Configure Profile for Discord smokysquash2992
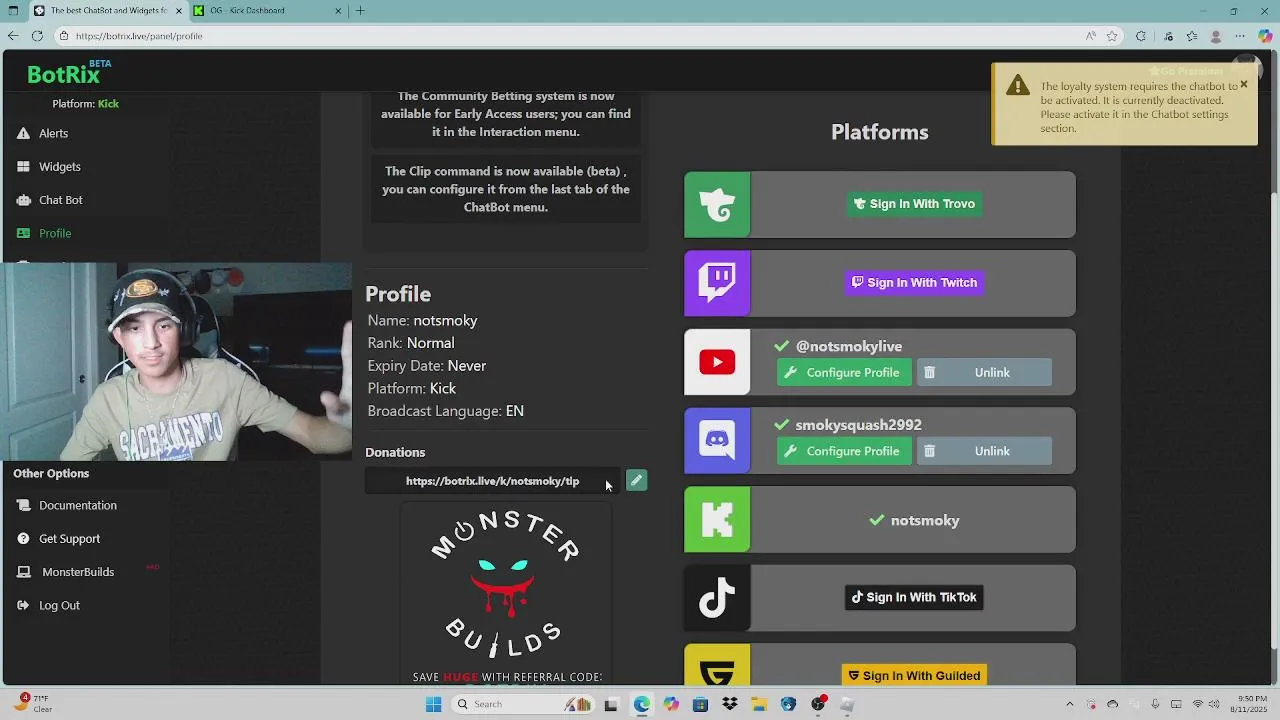Image resolution: width=1280 pixels, height=720 pixels. 843,451
